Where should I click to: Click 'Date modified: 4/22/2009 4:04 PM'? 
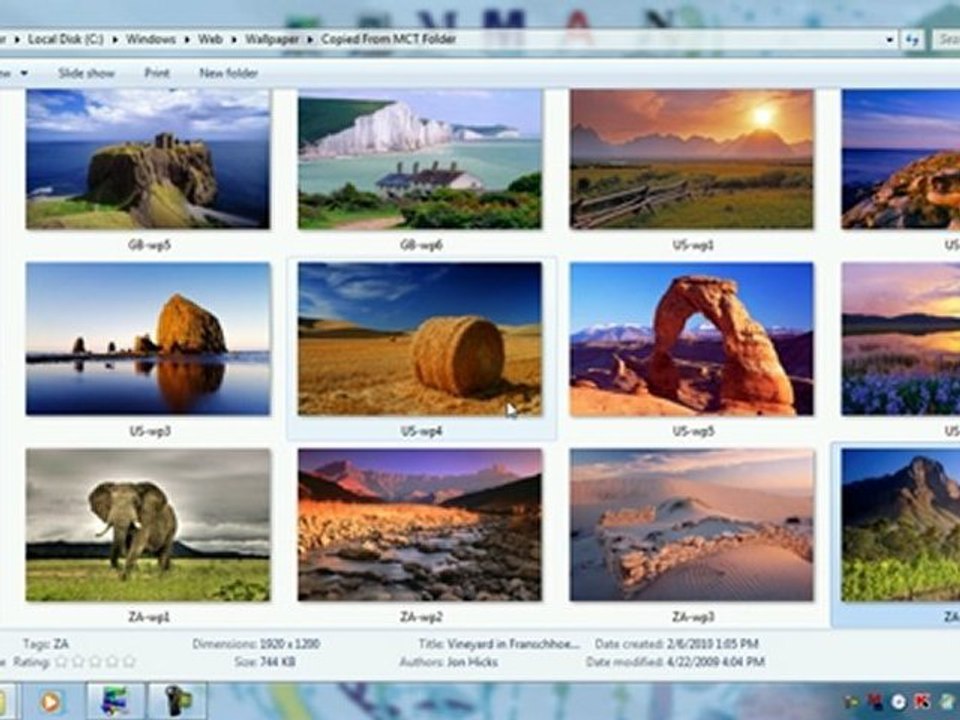[675, 662]
